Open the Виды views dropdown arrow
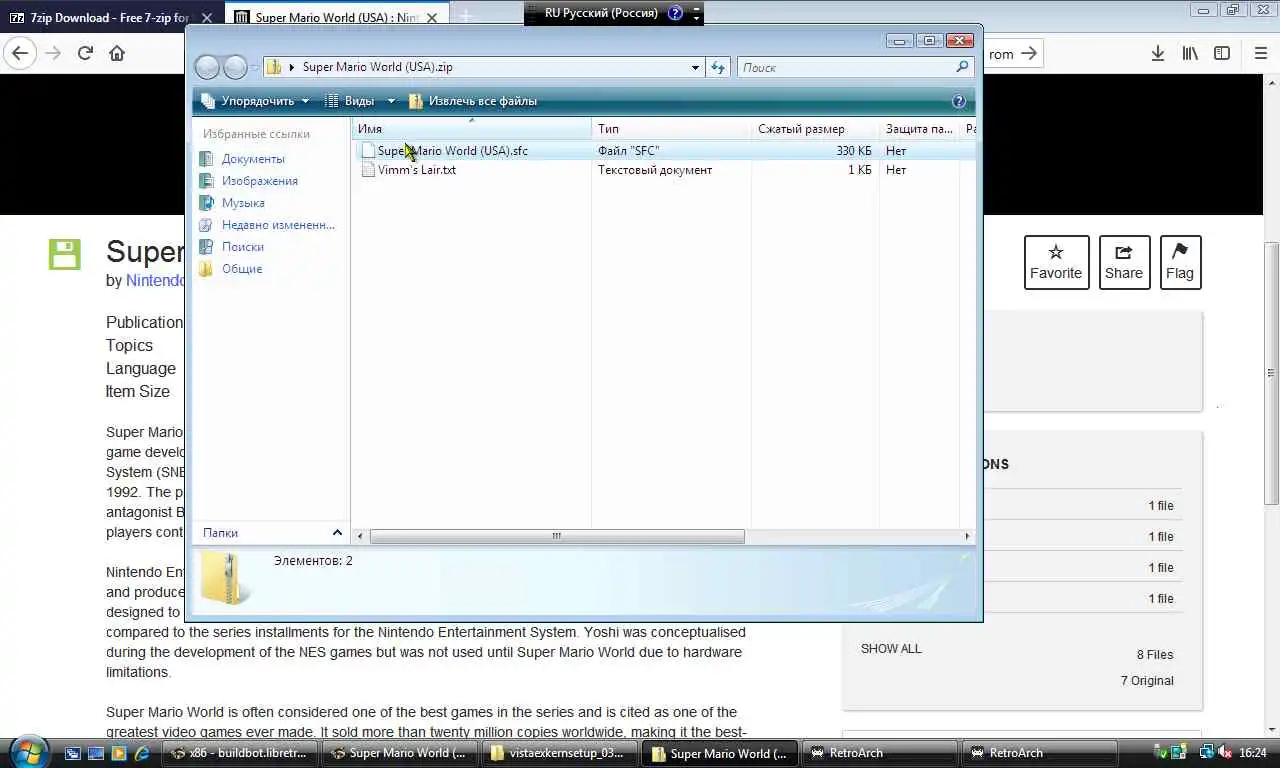1280x768 pixels. tap(391, 101)
